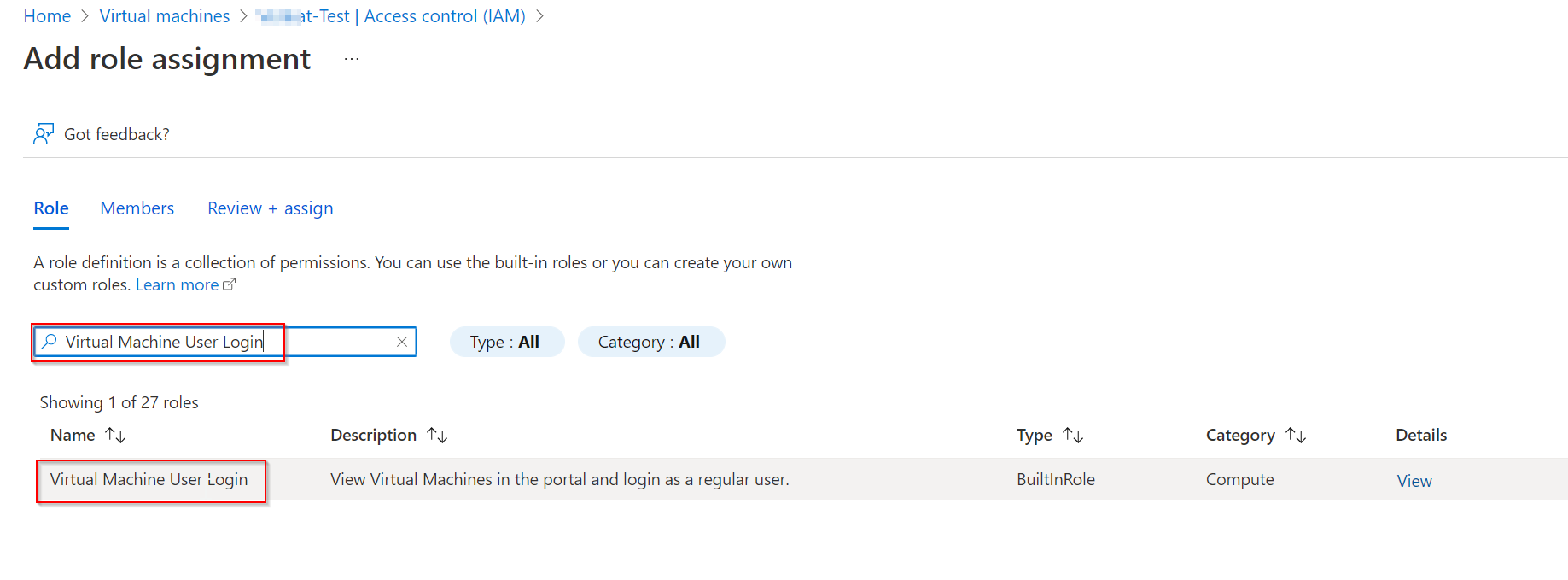Go to Home breadcrumb
Image resolution: width=1568 pixels, height=580 pixels.
pyautogui.click(x=47, y=16)
